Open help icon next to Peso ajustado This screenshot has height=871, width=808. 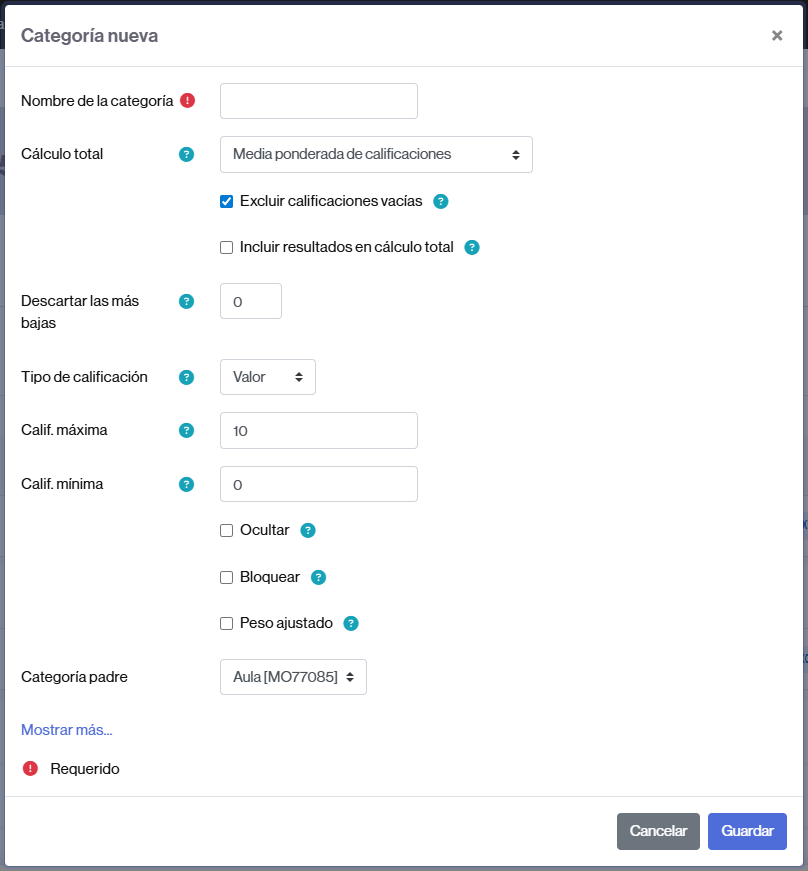(x=350, y=624)
